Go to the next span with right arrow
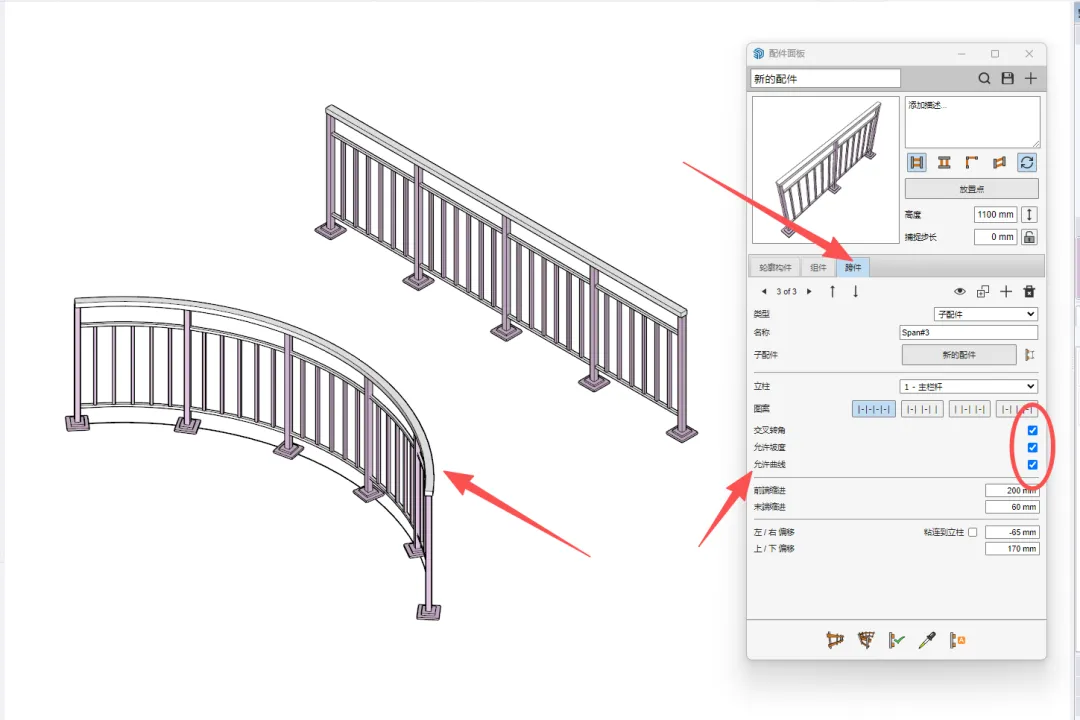 point(809,291)
